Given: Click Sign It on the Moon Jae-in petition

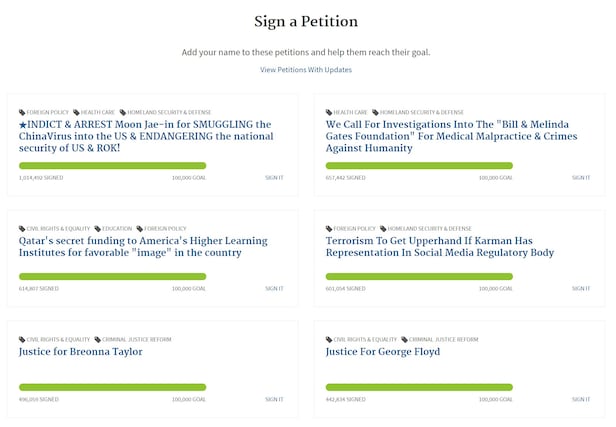Looking at the screenshot, I should 274,177.
